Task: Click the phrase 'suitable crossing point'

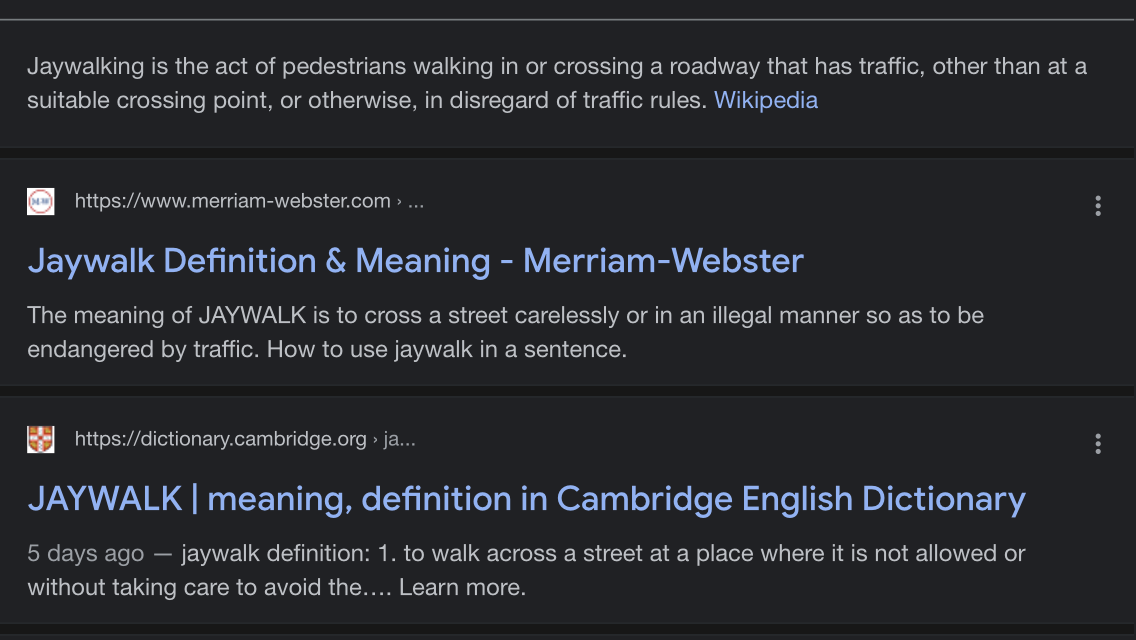Action: click(x=159, y=100)
